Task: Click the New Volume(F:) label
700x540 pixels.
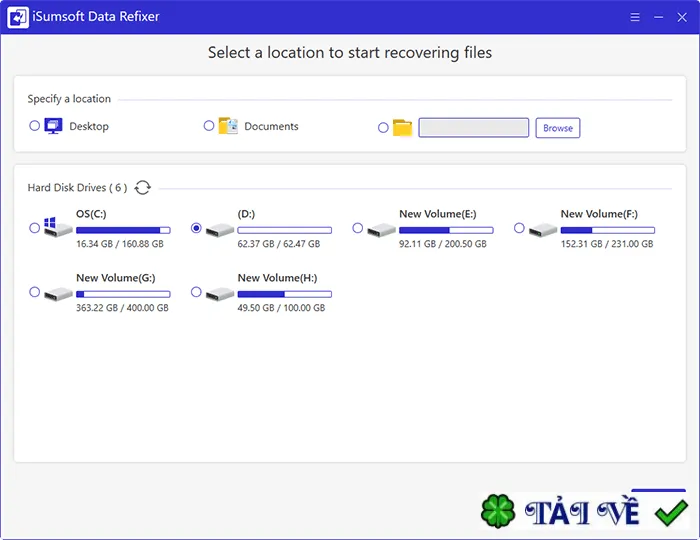Action: coord(600,214)
